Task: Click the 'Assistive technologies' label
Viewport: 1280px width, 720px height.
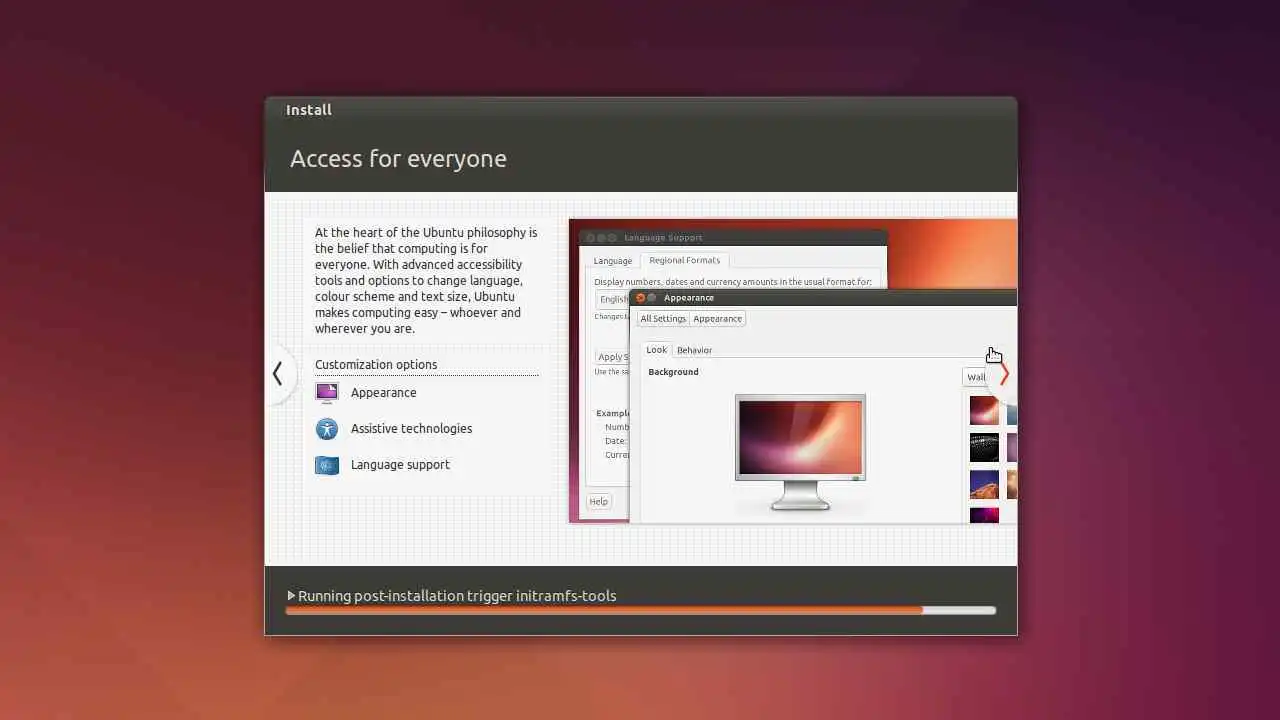Action: (x=411, y=429)
